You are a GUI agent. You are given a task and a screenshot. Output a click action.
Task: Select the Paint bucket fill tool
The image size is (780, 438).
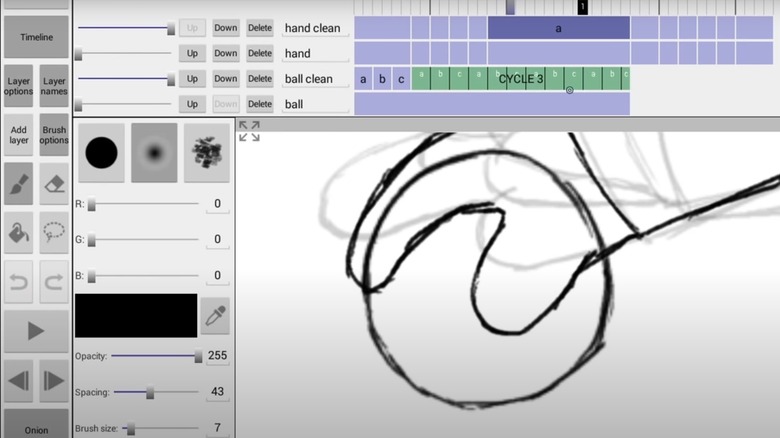18,232
